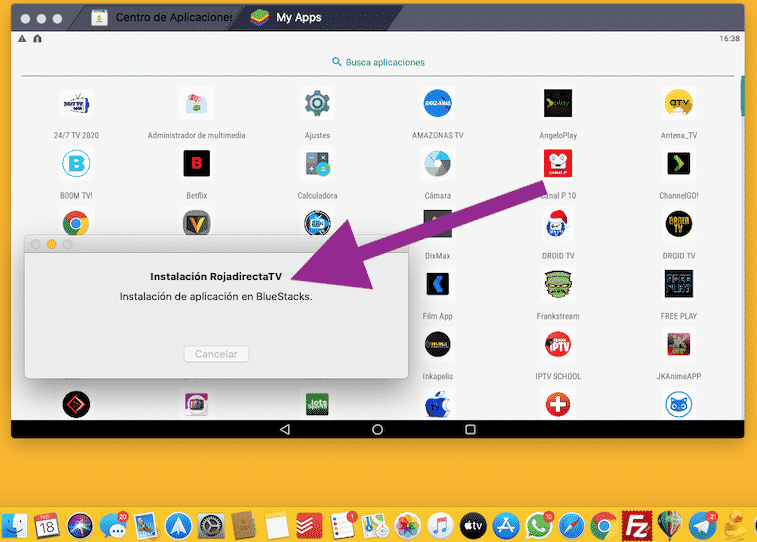Open Ajustes settings gear app
This screenshot has width=757, height=542.
pyautogui.click(x=317, y=104)
